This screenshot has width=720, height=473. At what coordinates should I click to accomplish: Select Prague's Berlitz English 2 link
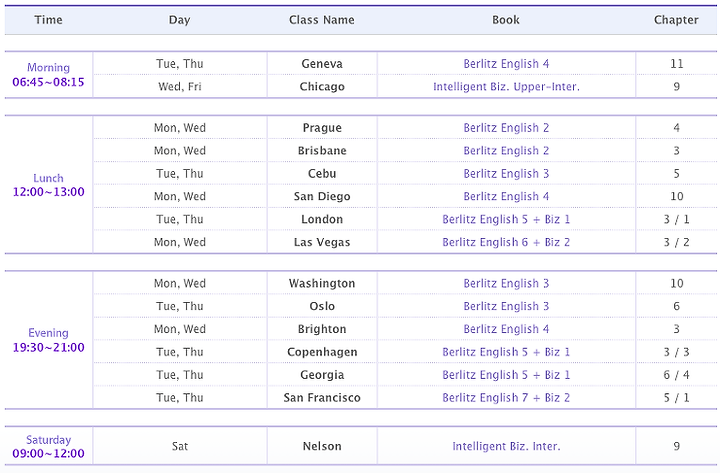coord(506,128)
